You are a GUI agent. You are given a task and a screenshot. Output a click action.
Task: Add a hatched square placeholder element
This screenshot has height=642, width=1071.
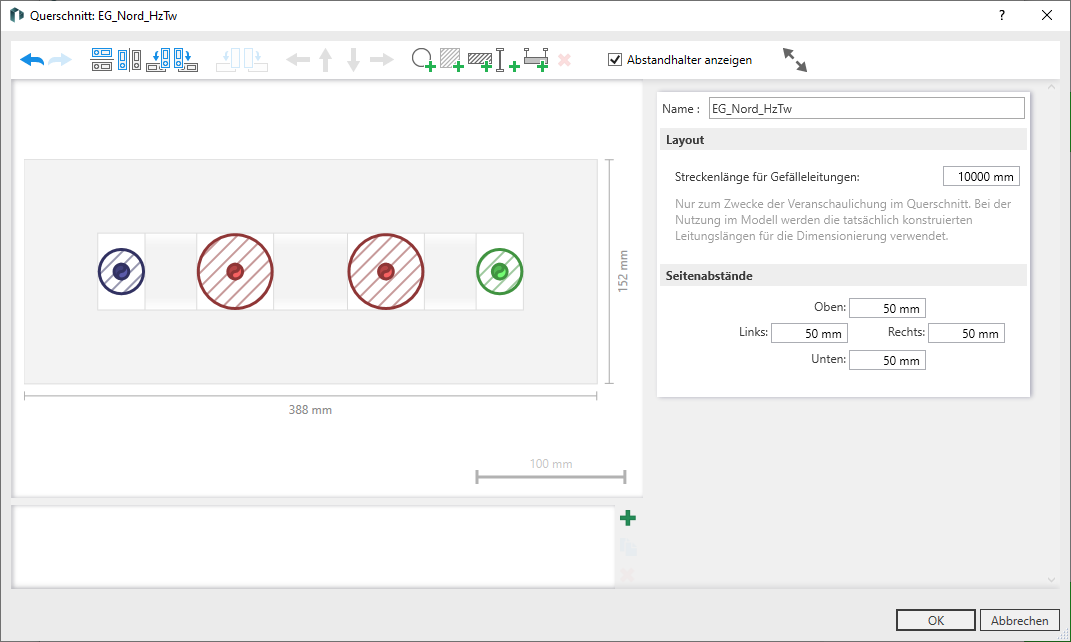451,60
